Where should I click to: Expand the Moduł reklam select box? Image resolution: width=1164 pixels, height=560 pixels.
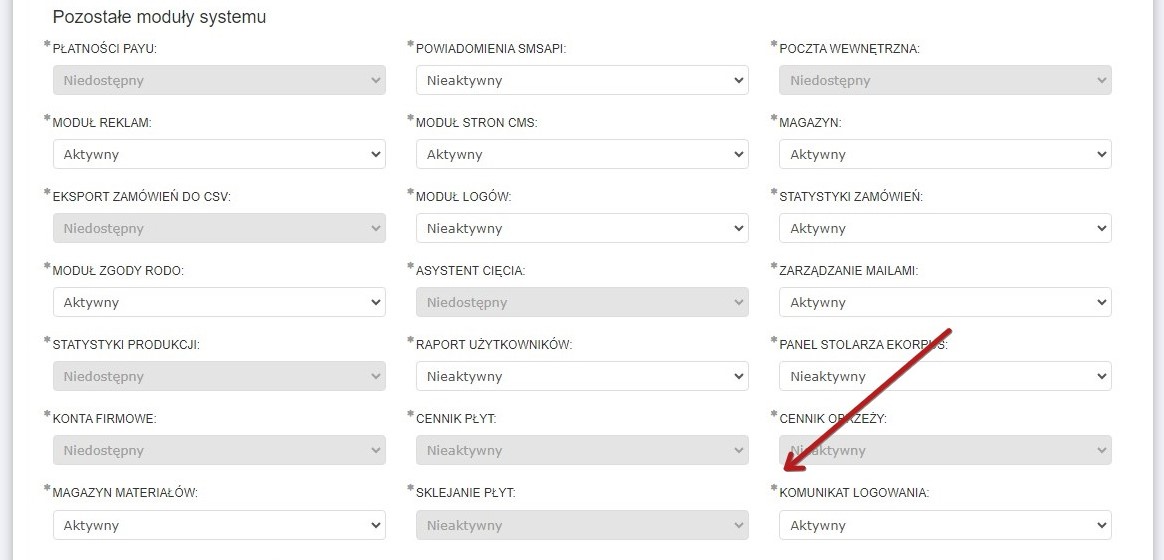tap(219, 154)
